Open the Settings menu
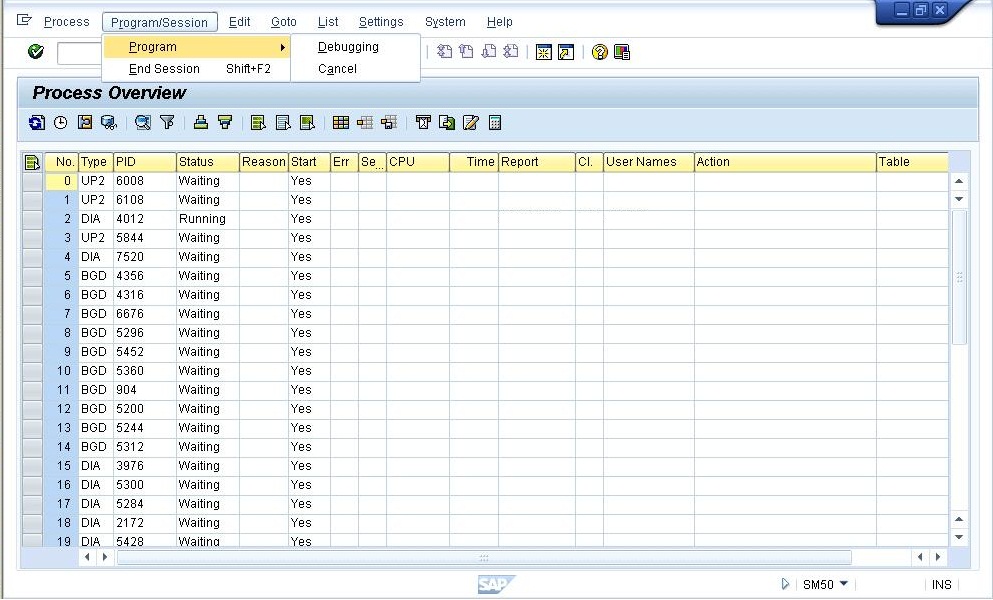This screenshot has width=993, height=600. click(x=381, y=21)
